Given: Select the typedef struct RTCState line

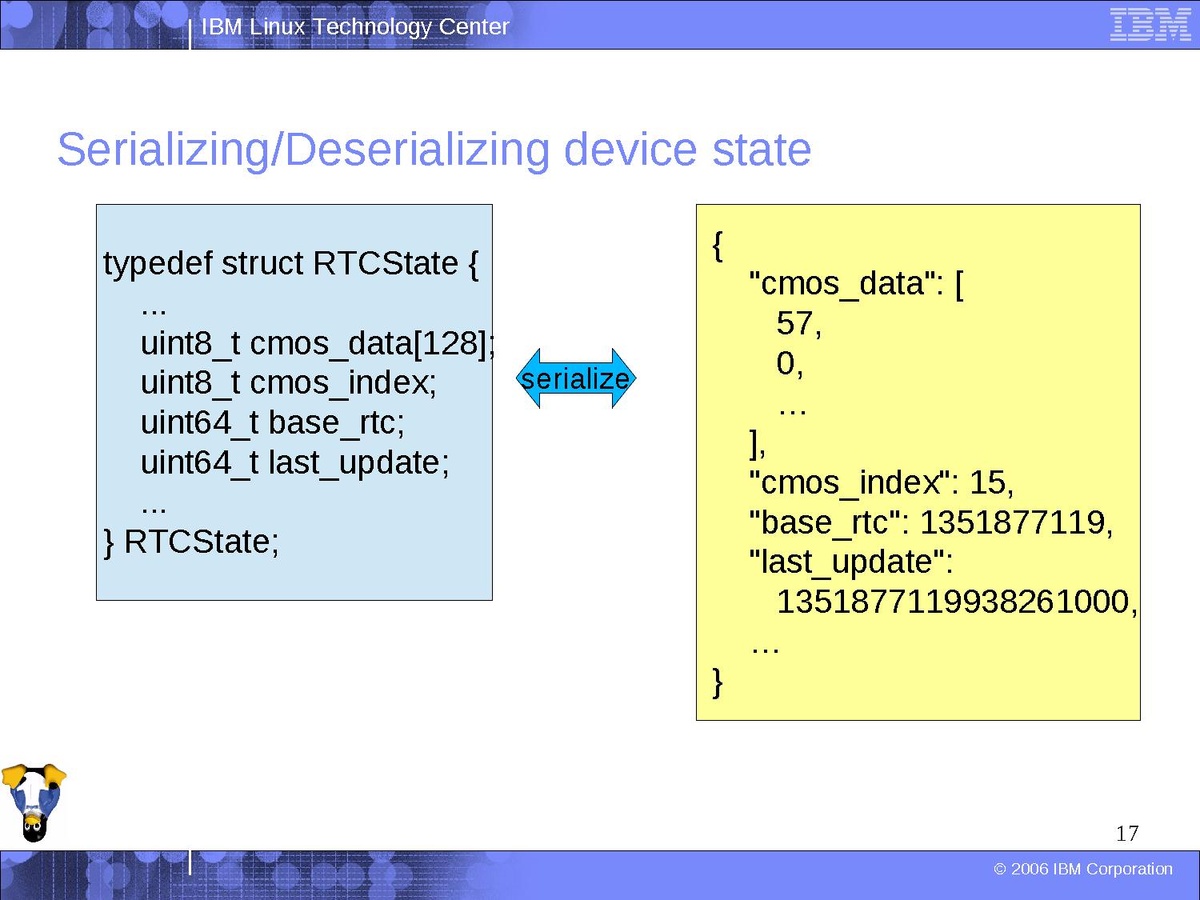Looking at the screenshot, I should click(x=291, y=264).
